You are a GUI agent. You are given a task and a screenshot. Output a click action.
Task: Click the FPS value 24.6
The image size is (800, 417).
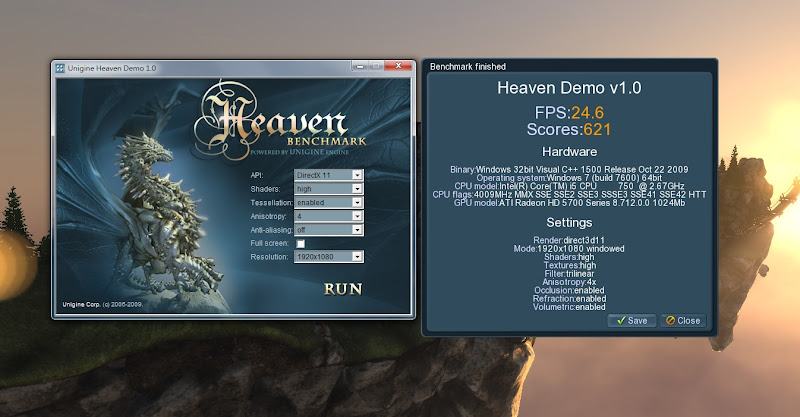[x=587, y=112]
